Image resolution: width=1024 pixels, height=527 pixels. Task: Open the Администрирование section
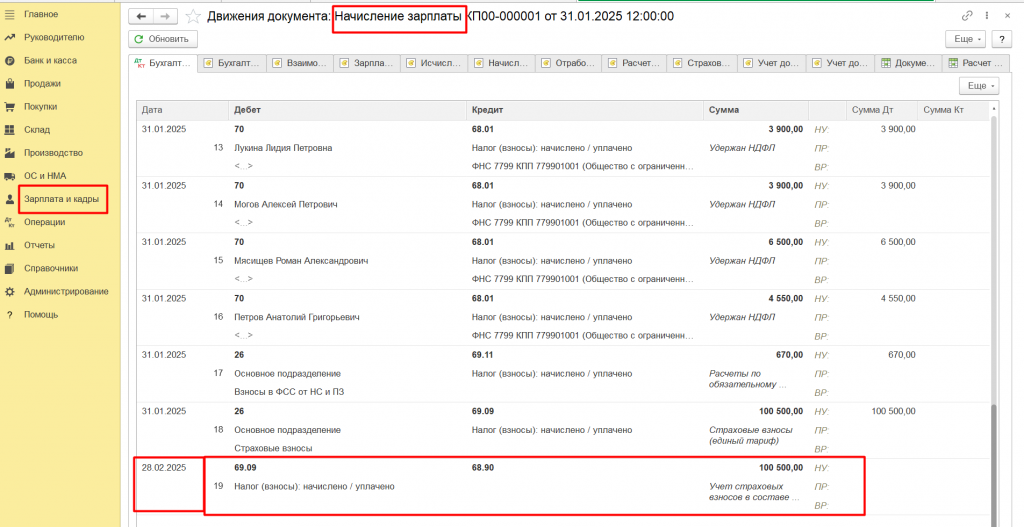66,292
